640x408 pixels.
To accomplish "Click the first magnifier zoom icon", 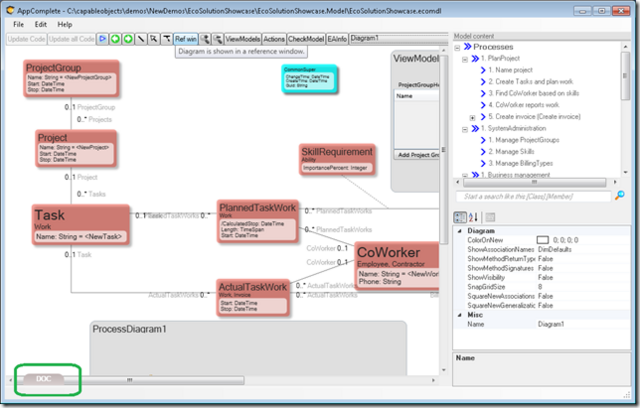I will [x=205, y=39].
